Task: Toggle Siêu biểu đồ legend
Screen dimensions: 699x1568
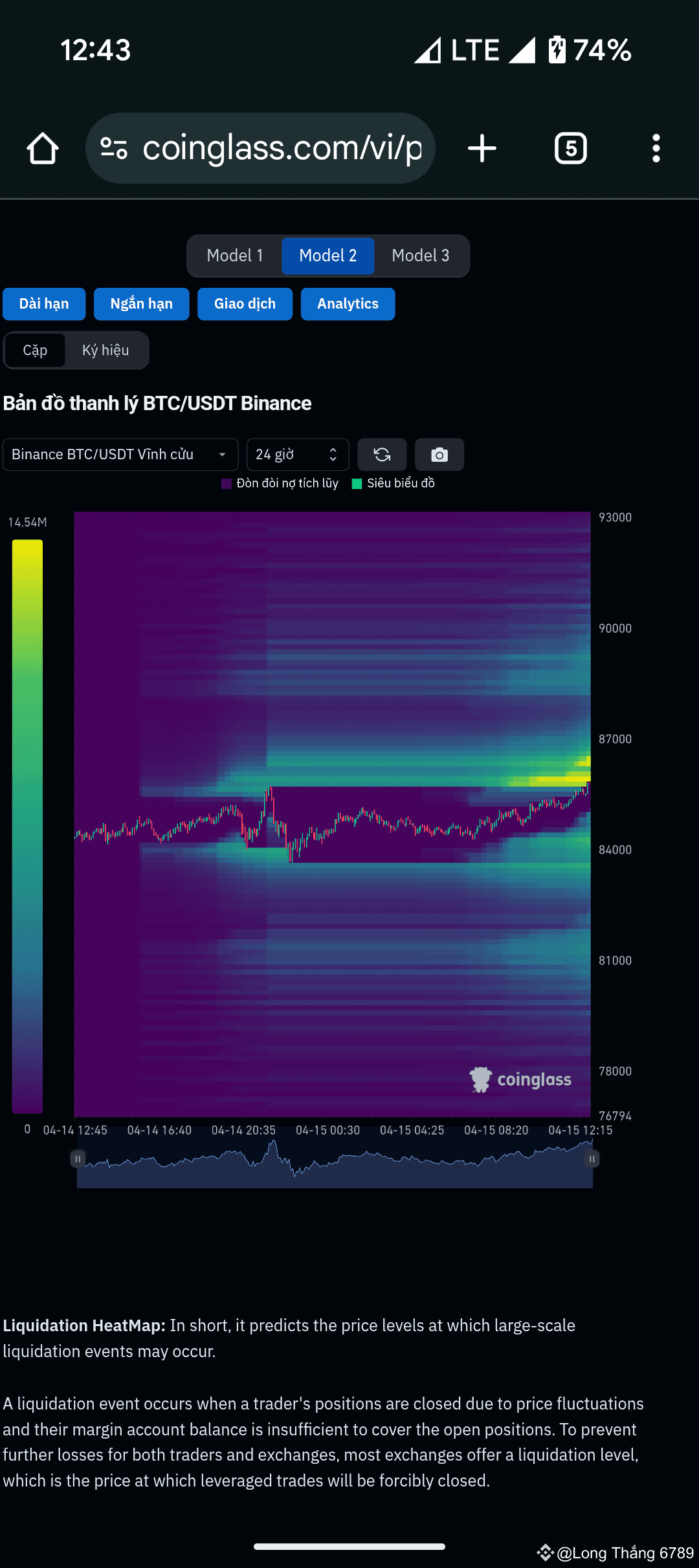Action: pos(393,483)
